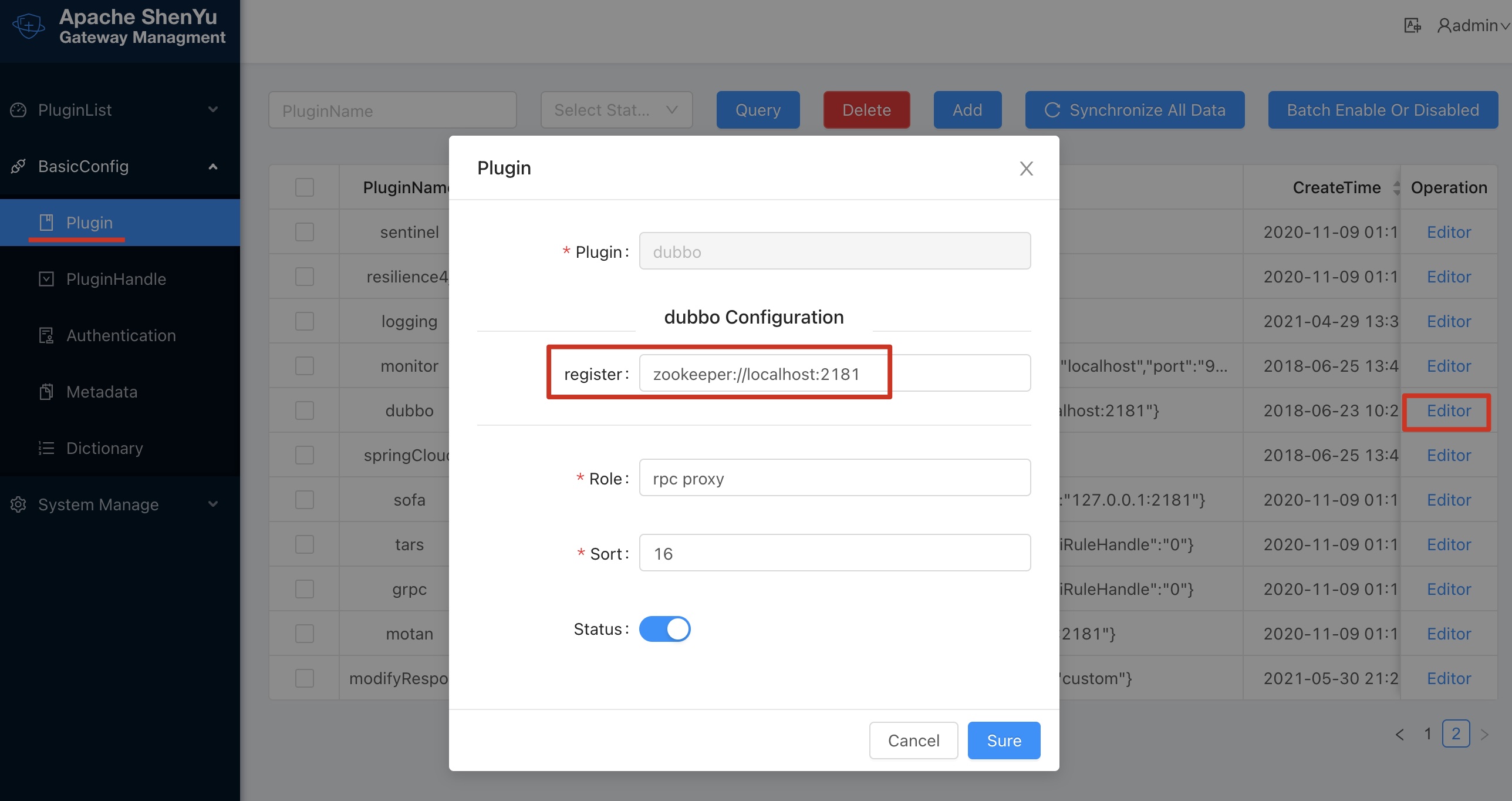Click the Dictionary list icon
The height and width of the screenshot is (801, 1512).
46,448
